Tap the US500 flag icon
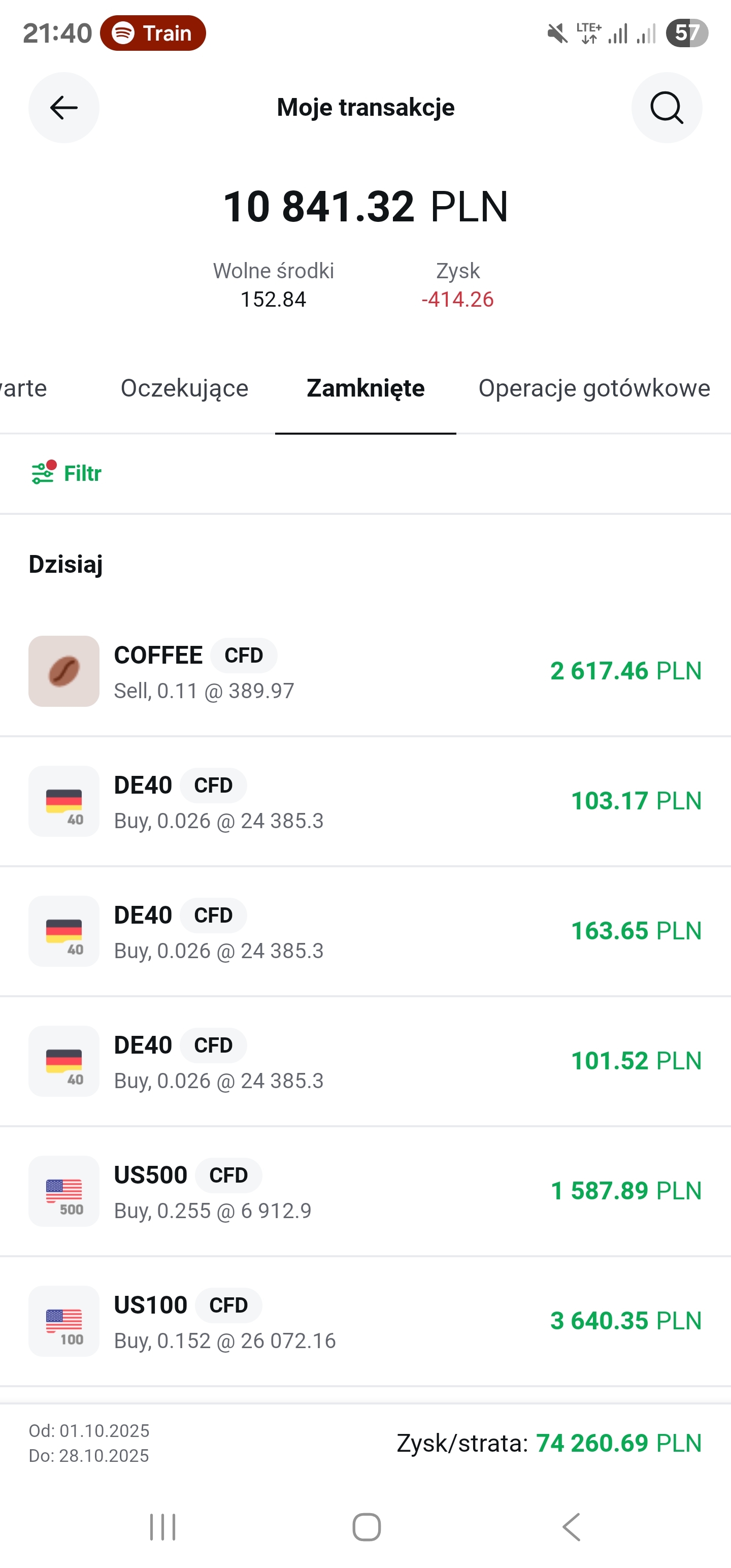The width and height of the screenshot is (731, 1568). point(64,1191)
